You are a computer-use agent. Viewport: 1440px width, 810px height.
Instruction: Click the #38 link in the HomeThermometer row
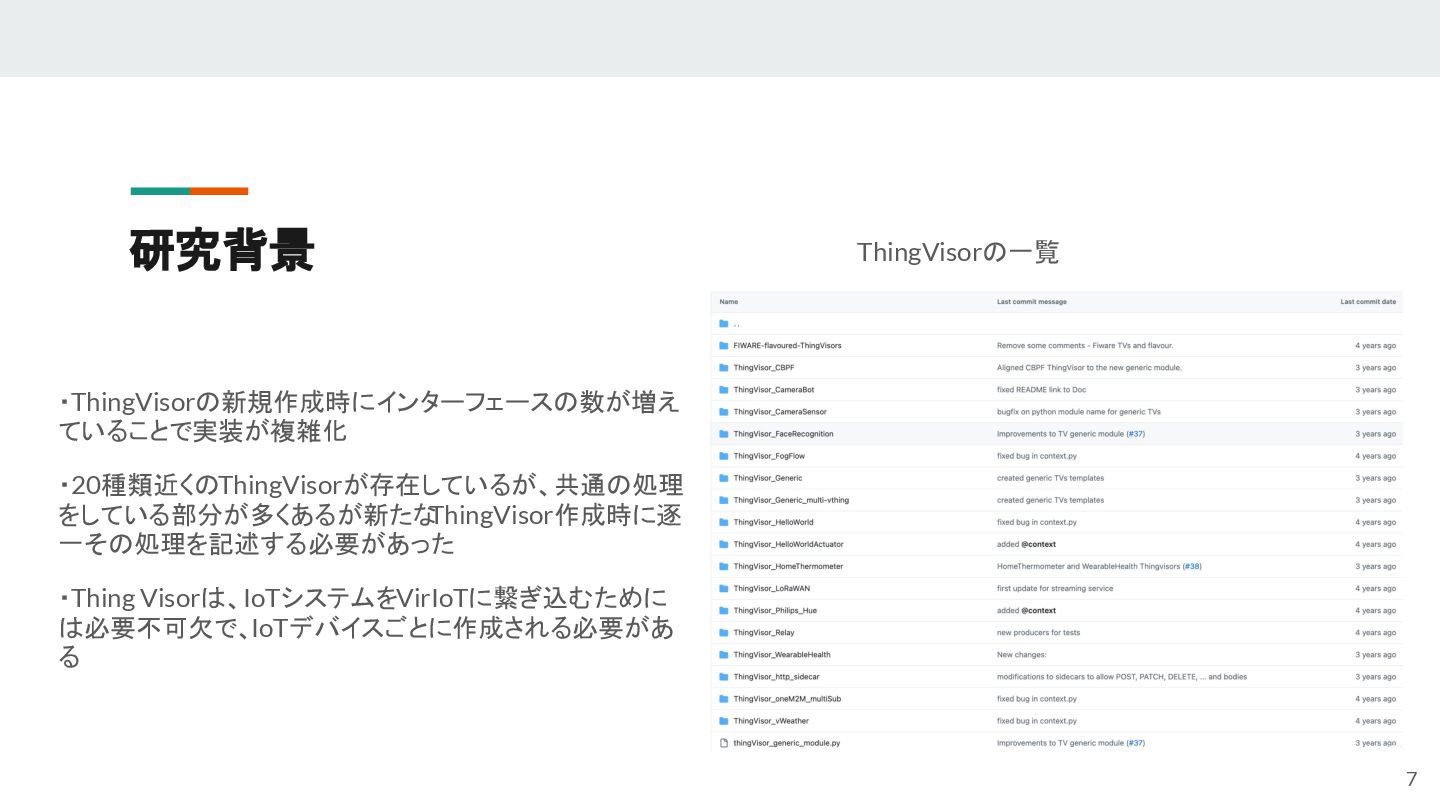tap(1192, 565)
